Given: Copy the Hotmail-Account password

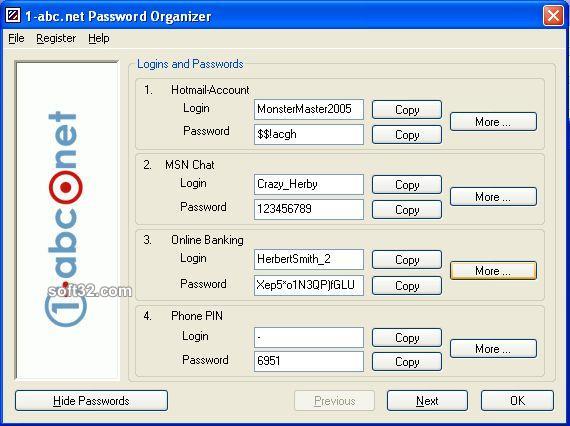Looking at the screenshot, I should pyautogui.click(x=407, y=135).
